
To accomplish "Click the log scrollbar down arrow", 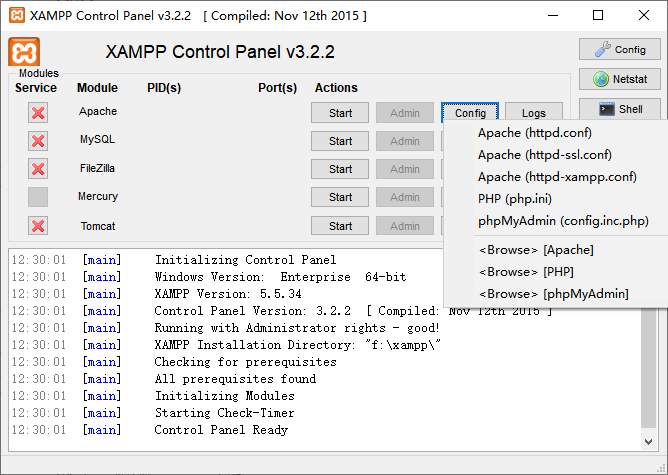I will pos(648,442).
